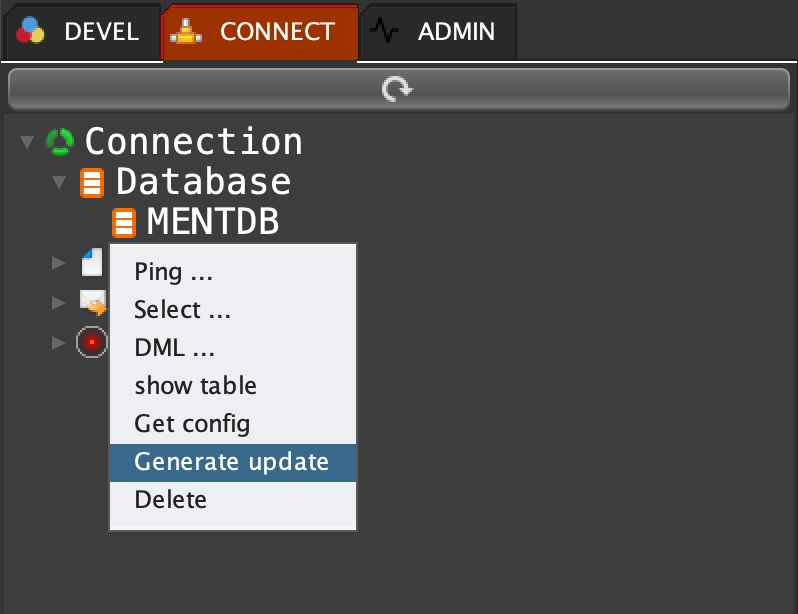
Task: Click the orange Database node icon
Action: pyautogui.click(x=92, y=183)
